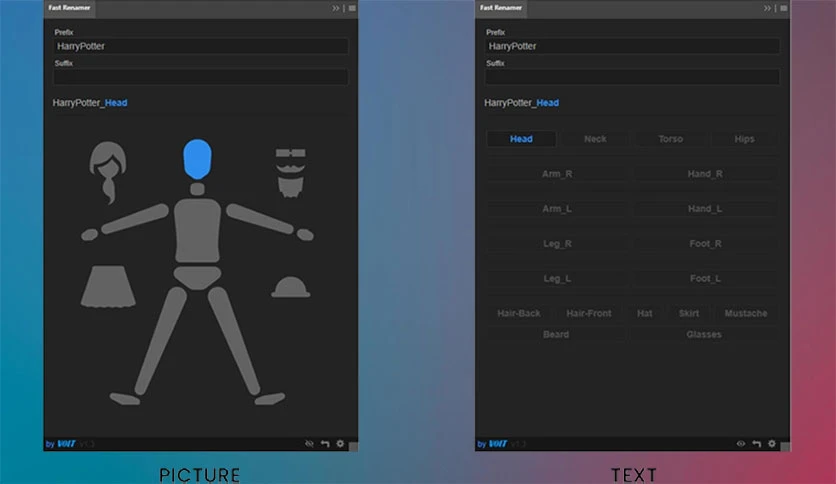Click the figure's left-side hand shape
The height and width of the screenshot is (484, 836).
[90, 235]
